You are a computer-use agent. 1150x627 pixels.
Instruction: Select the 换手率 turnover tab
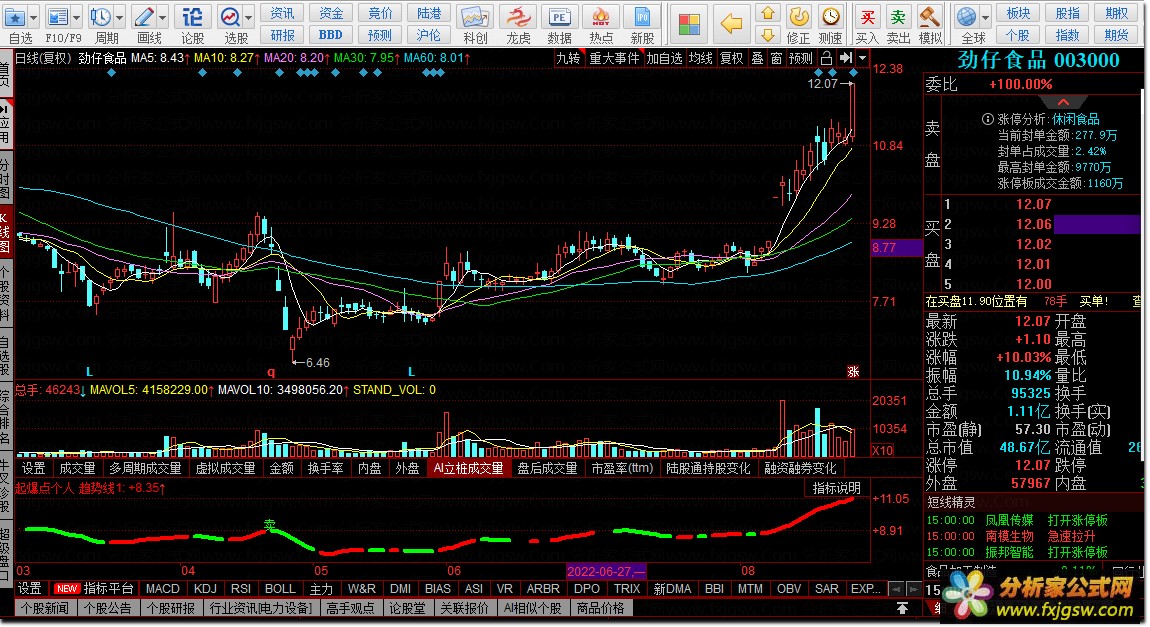pos(325,468)
